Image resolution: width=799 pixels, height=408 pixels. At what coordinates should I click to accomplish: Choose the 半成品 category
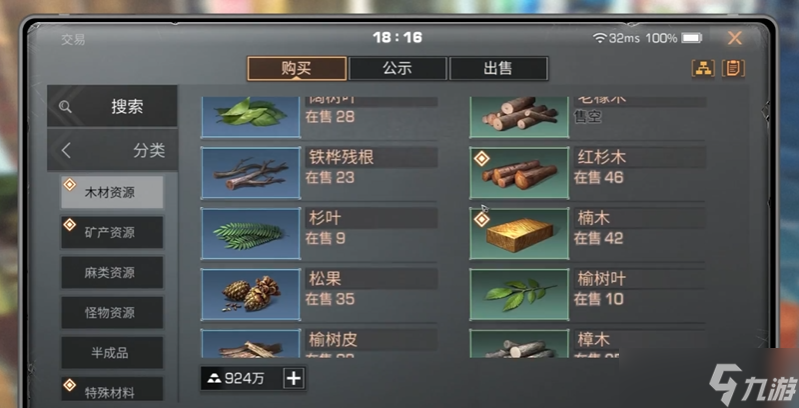click(x=112, y=352)
